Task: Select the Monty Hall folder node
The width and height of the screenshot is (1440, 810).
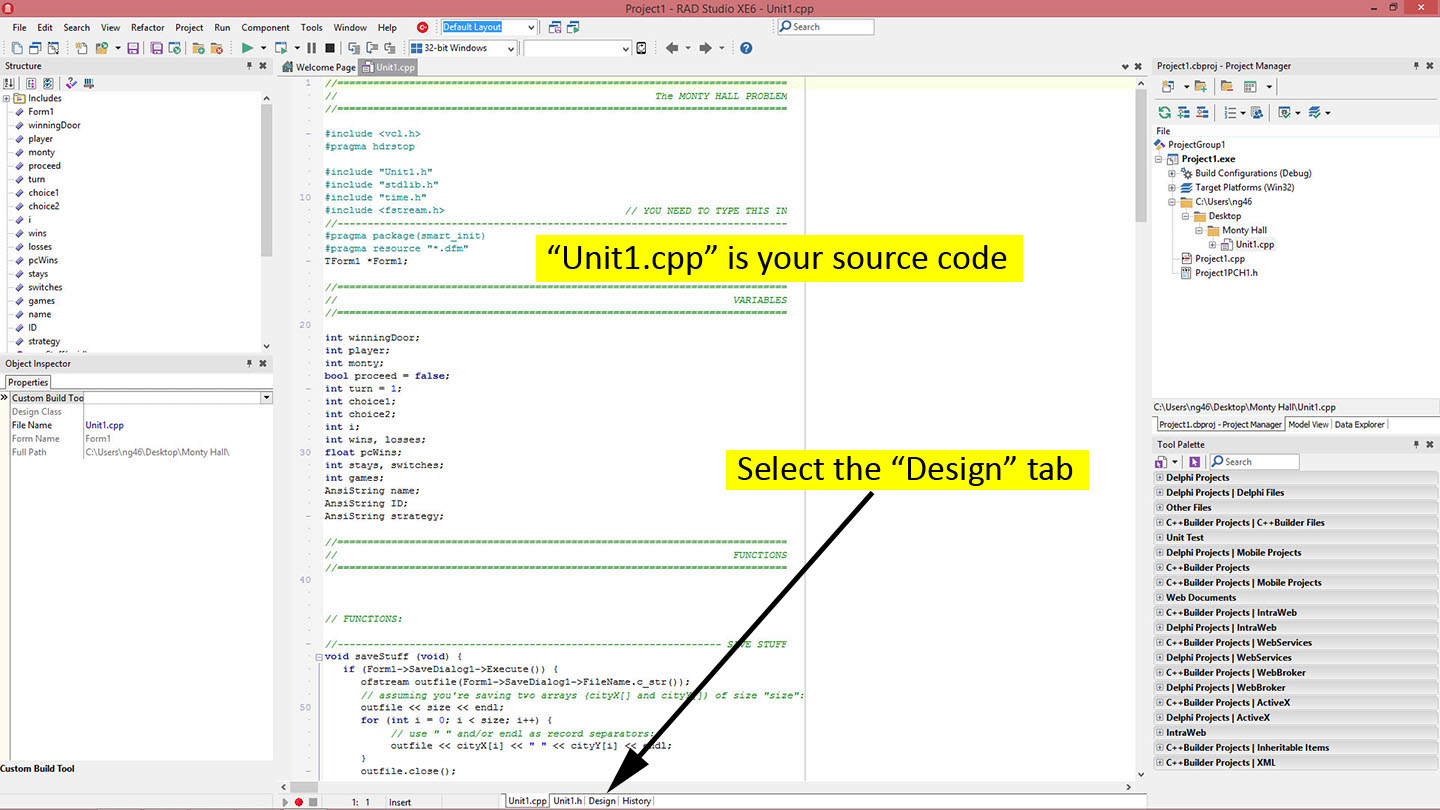Action: point(1244,230)
